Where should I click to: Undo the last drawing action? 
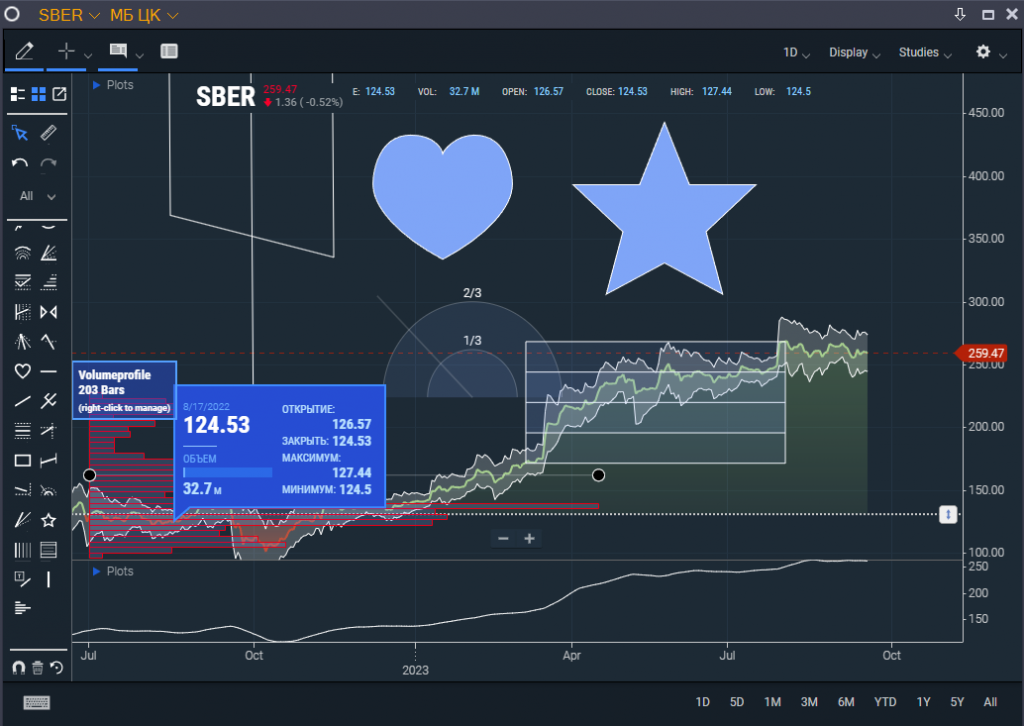click(20, 163)
